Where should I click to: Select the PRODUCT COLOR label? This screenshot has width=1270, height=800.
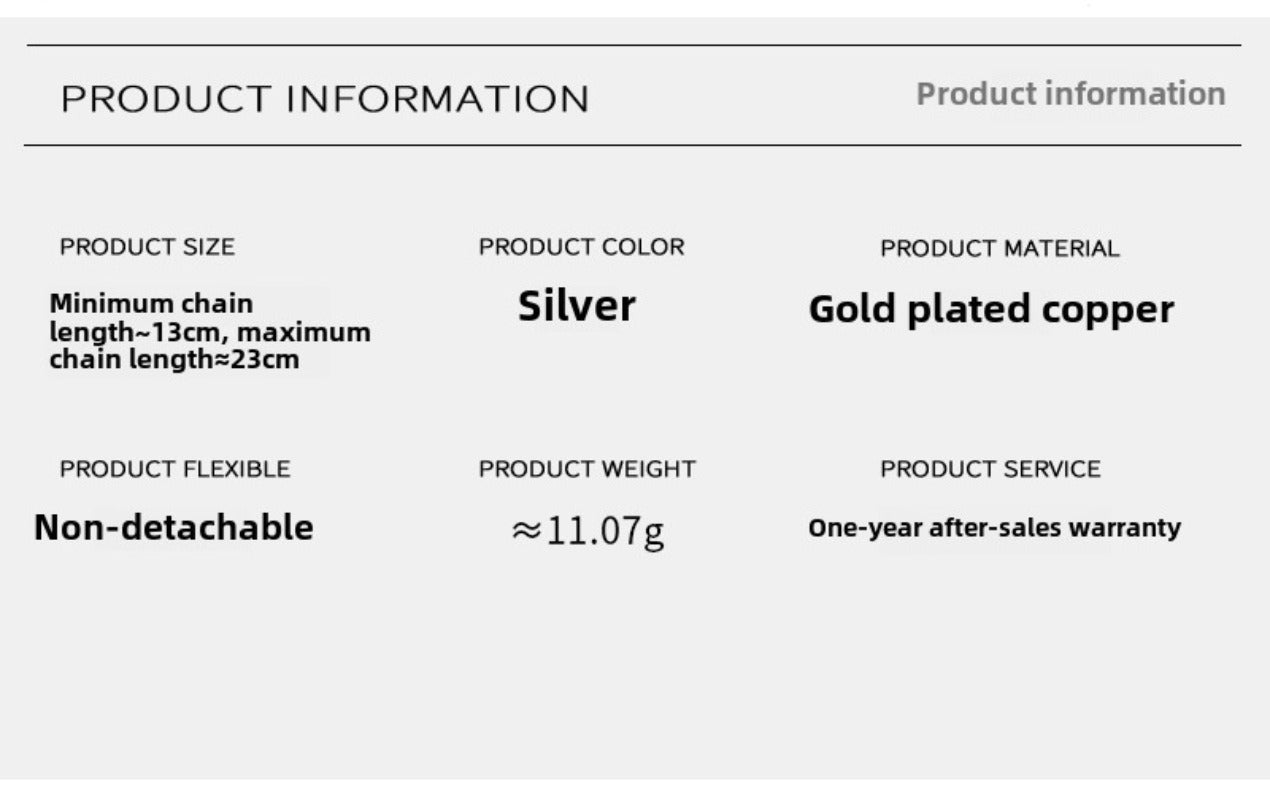point(581,247)
